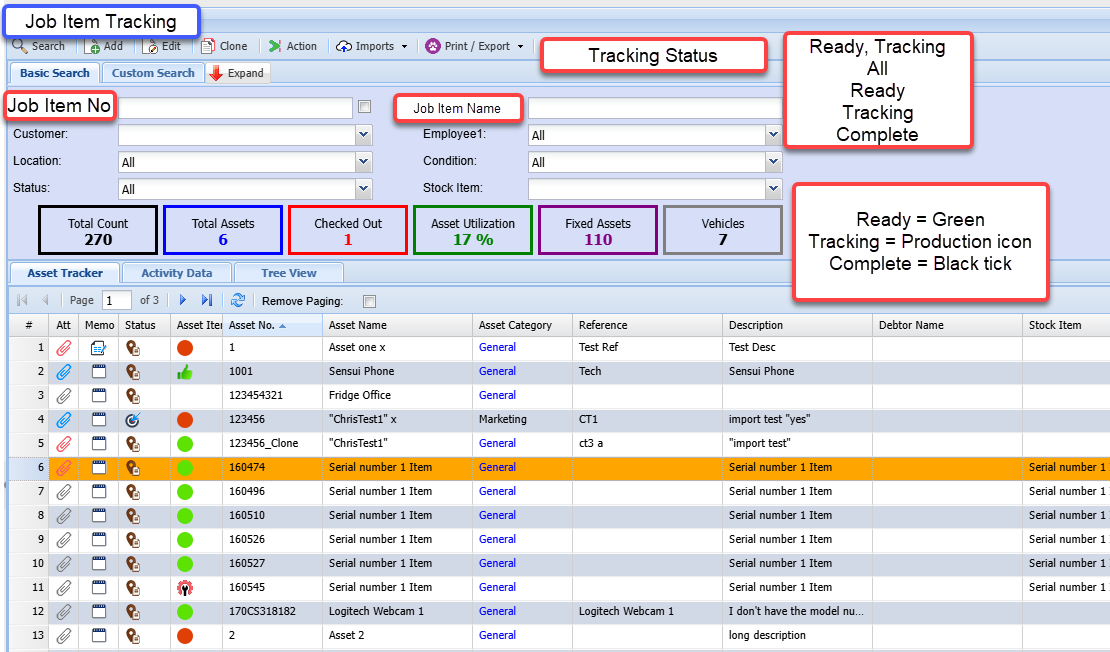Open the Condition dropdown

[773, 162]
